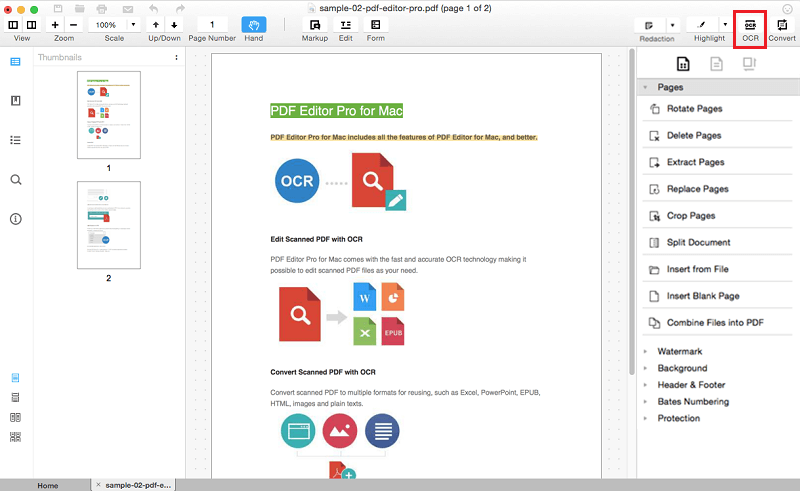
Task: Go up one page with up arrow
Action: 156,24
